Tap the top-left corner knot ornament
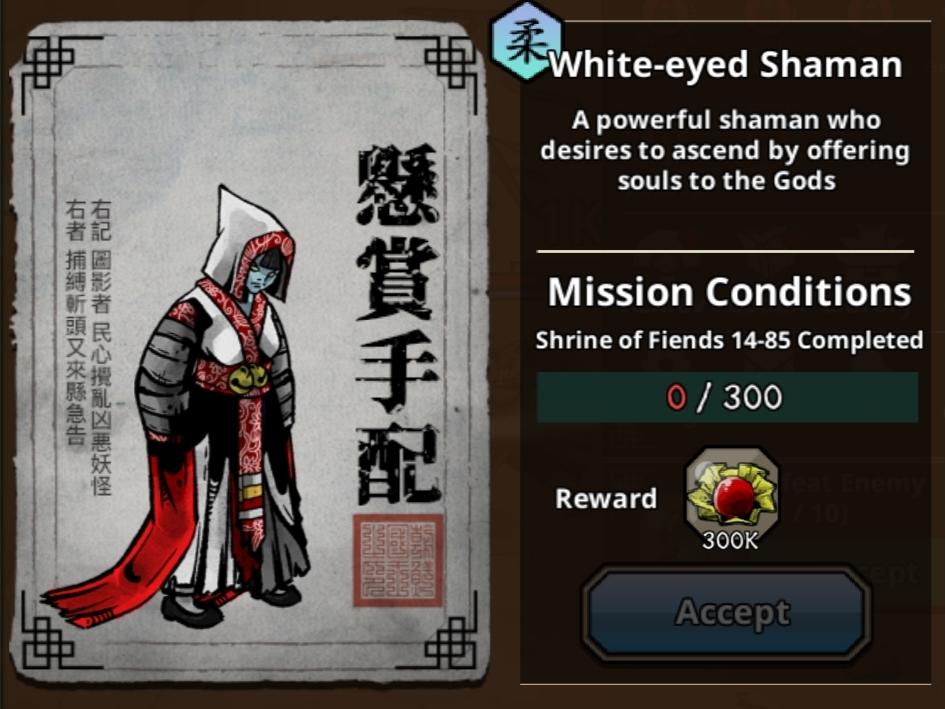The image size is (945, 709). pos(48,65)
